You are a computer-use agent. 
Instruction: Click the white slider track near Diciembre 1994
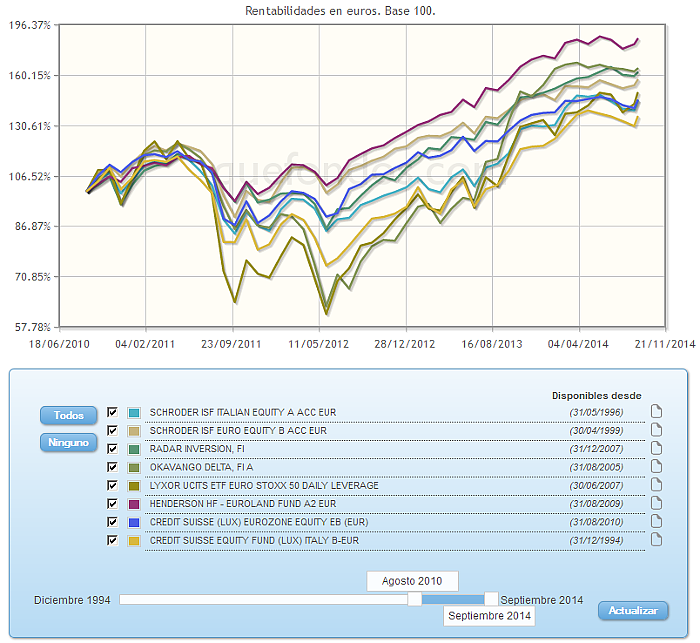point(263,599)
